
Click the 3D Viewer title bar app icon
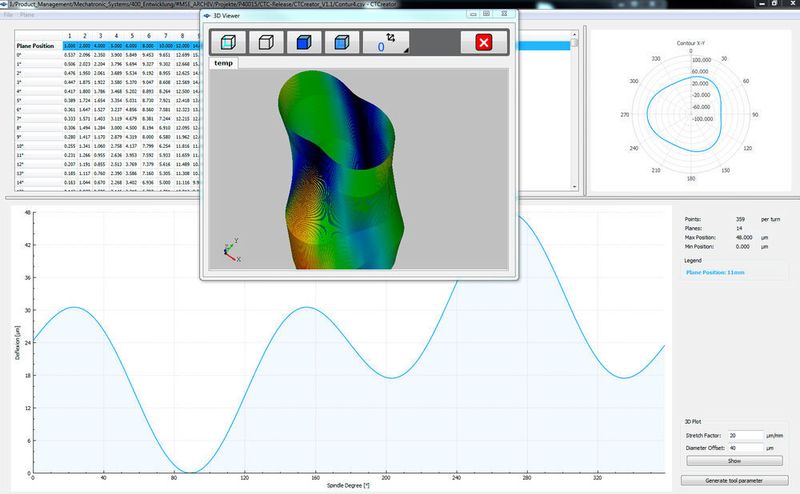click(207, 15)
